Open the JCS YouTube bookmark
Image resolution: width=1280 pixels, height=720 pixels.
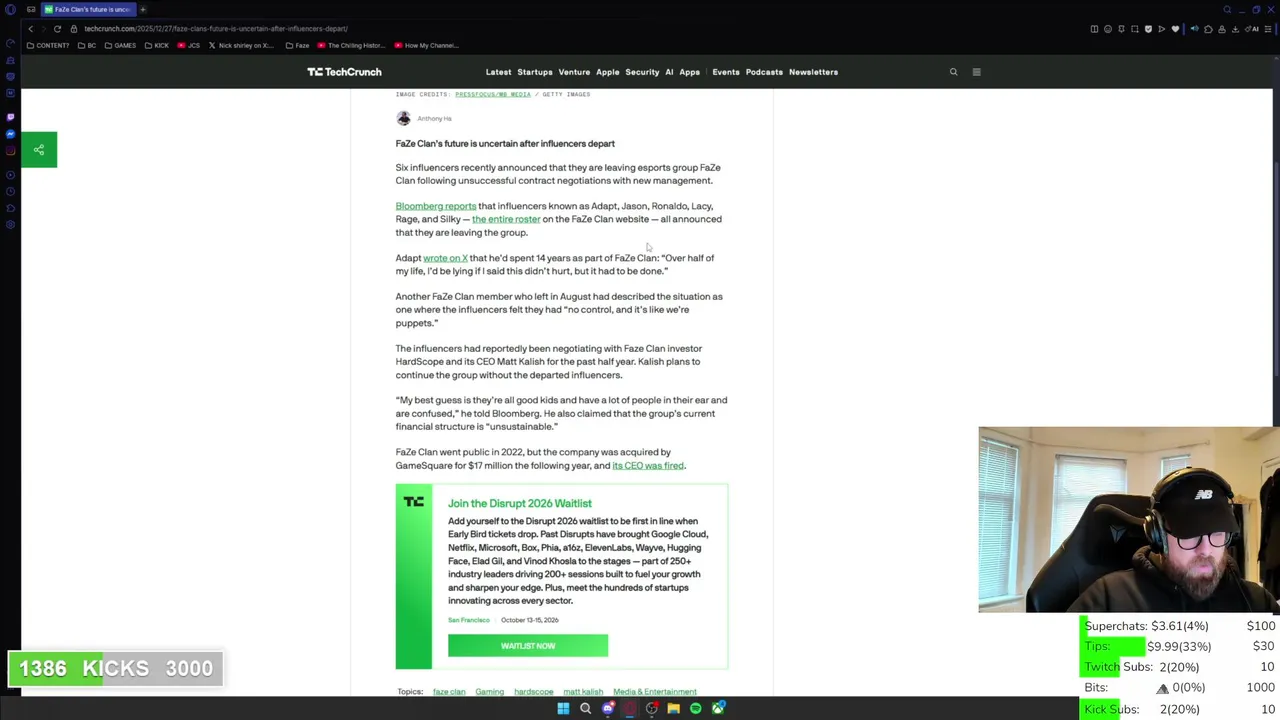(x=189, y=45)
